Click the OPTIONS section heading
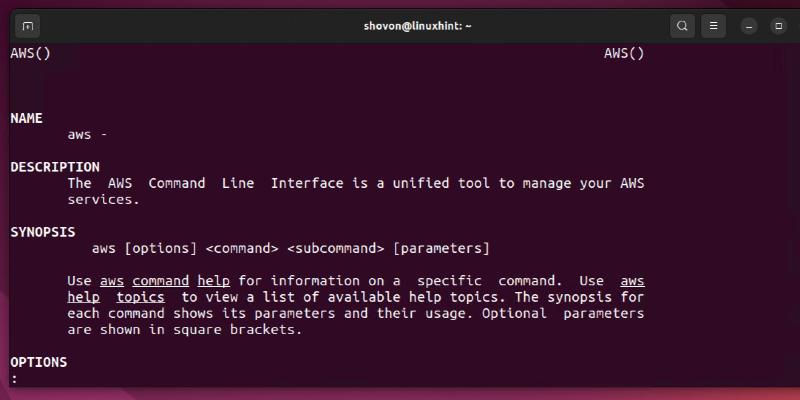The width and height of the screenshot is (800, 400). 39,362
